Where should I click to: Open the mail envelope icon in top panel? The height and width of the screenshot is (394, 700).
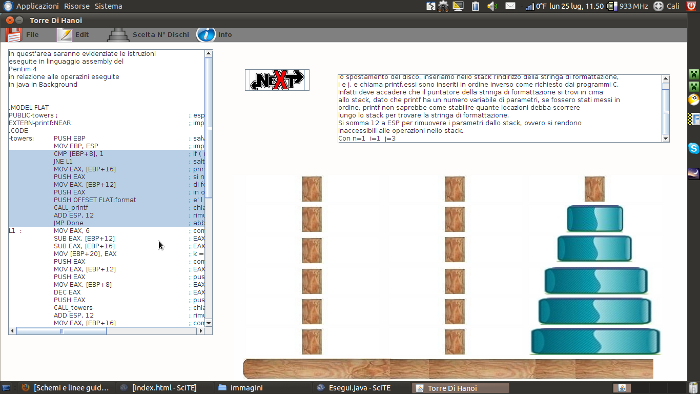510,6
